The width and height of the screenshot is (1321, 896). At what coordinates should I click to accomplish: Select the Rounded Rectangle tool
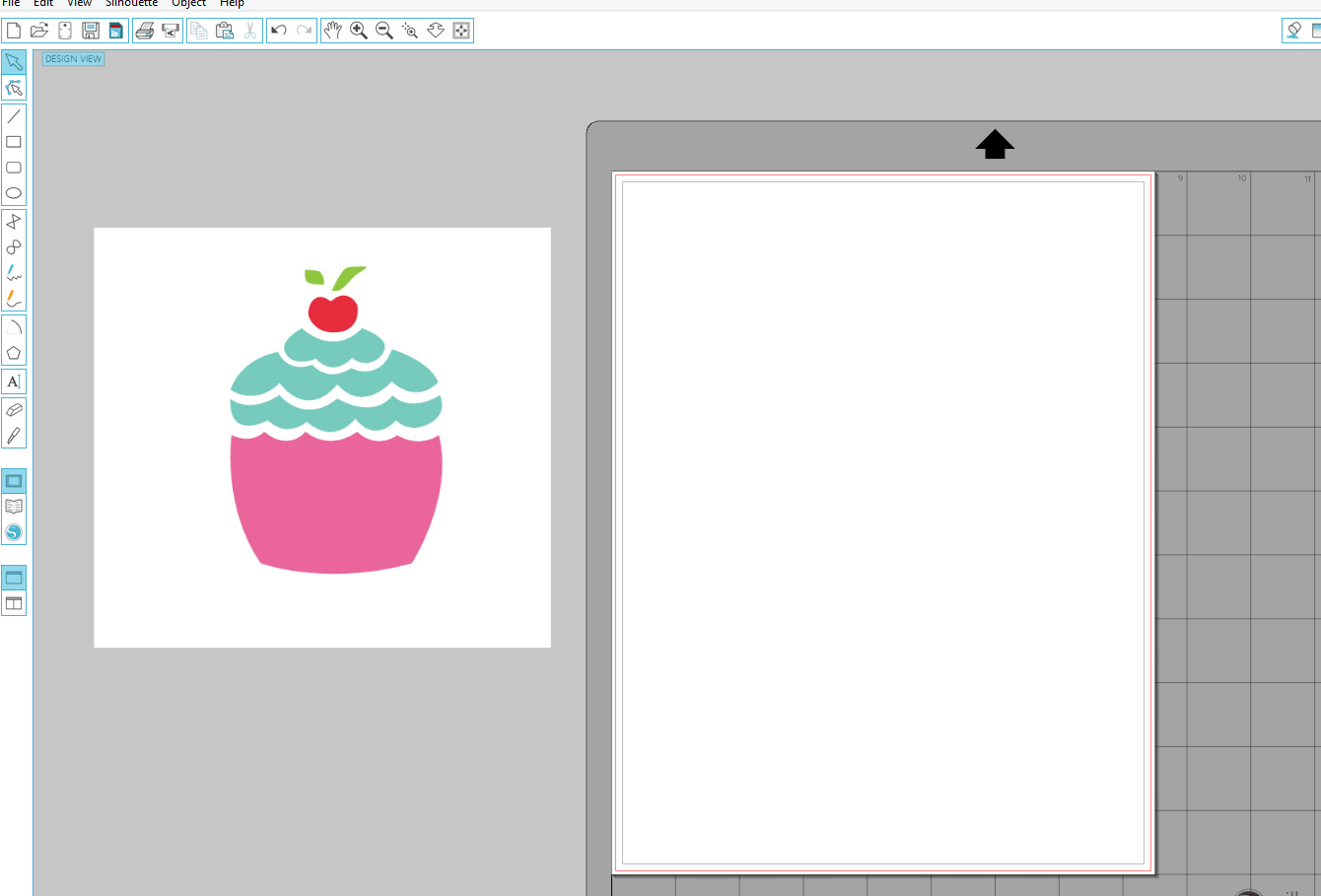point(14,168)
